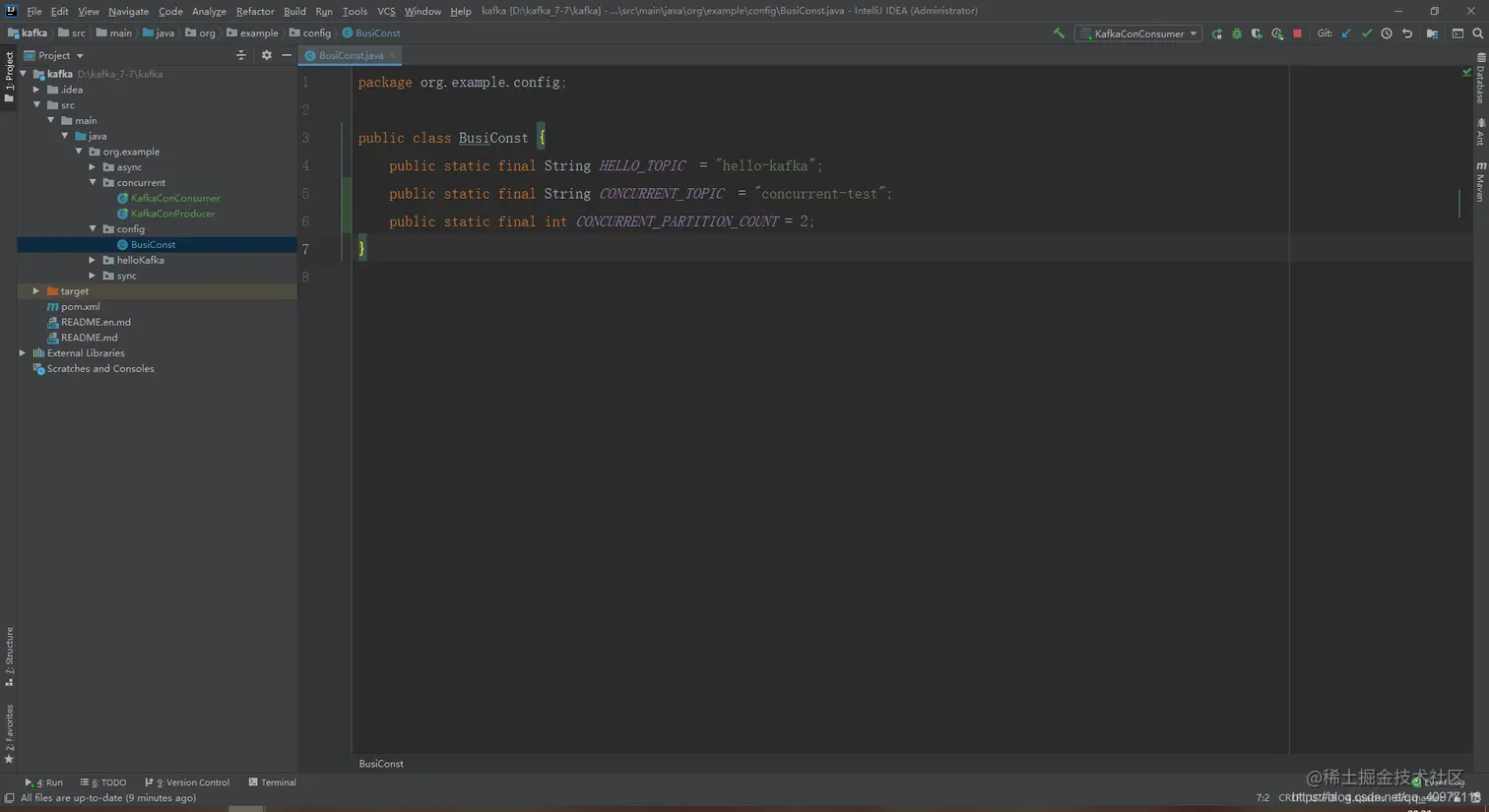Open the Terminal tool window
1489x812 pixels.
point(273,782)
